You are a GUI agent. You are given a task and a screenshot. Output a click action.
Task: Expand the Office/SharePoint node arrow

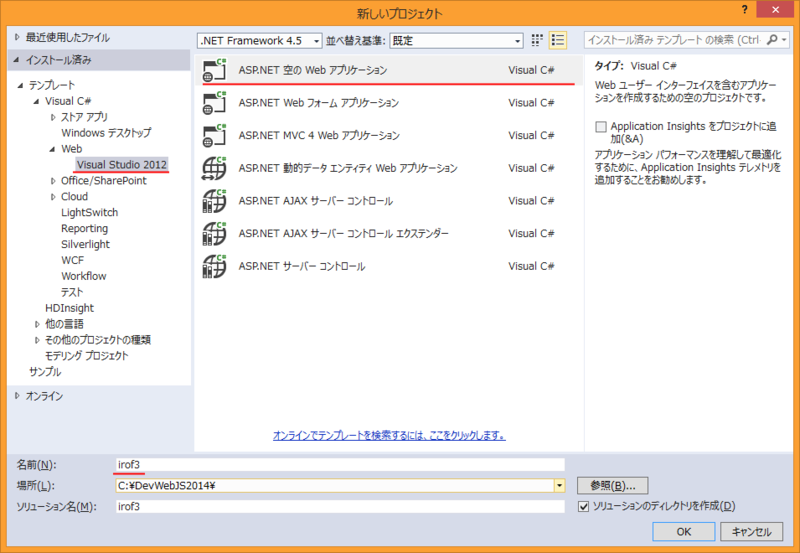[x=53, y=181]
